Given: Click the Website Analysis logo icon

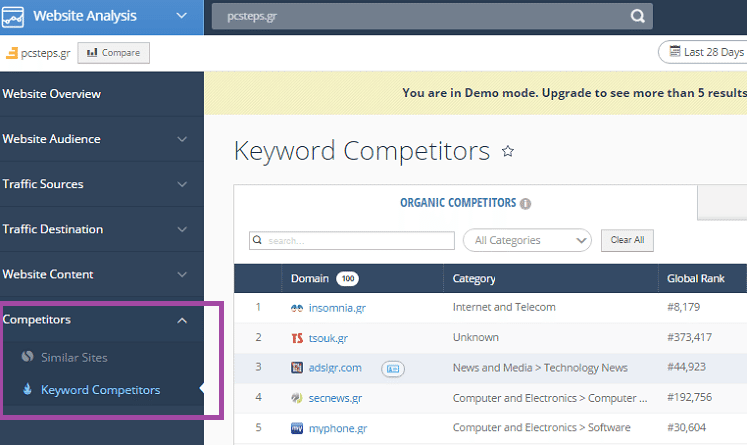Looking at the screenshot, I should click(x=12, y=16).
